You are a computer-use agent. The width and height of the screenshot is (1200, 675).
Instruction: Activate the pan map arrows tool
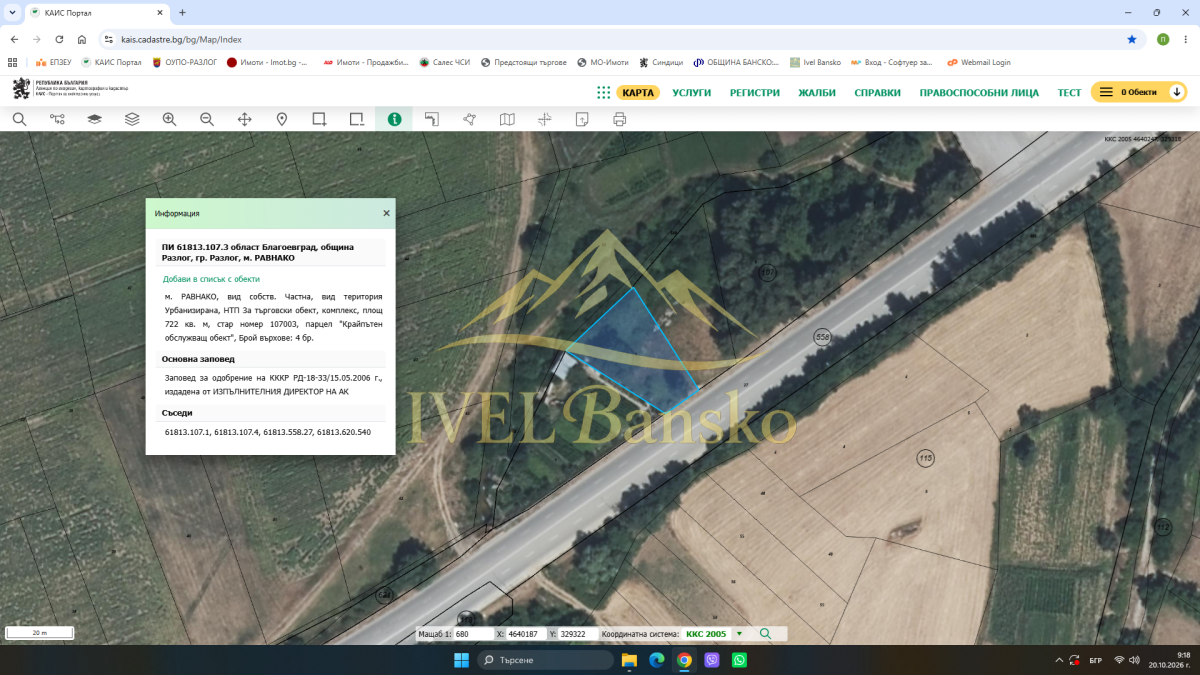[244, 119]
